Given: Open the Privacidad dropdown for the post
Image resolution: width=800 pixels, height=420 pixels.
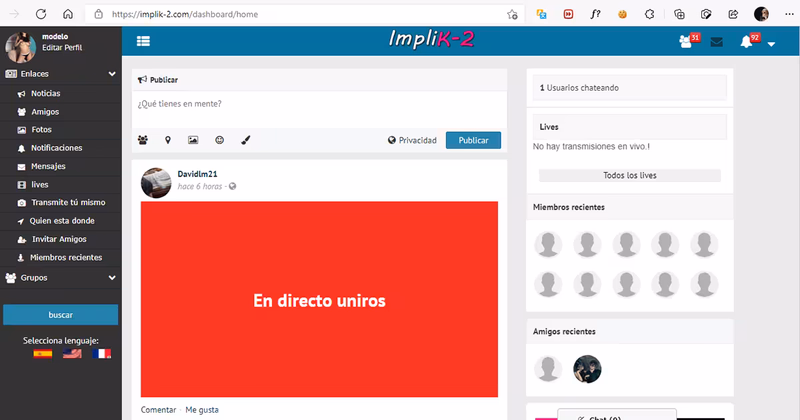Looking at the screenshot, I should pyautogui.click(x=412, y=141).
